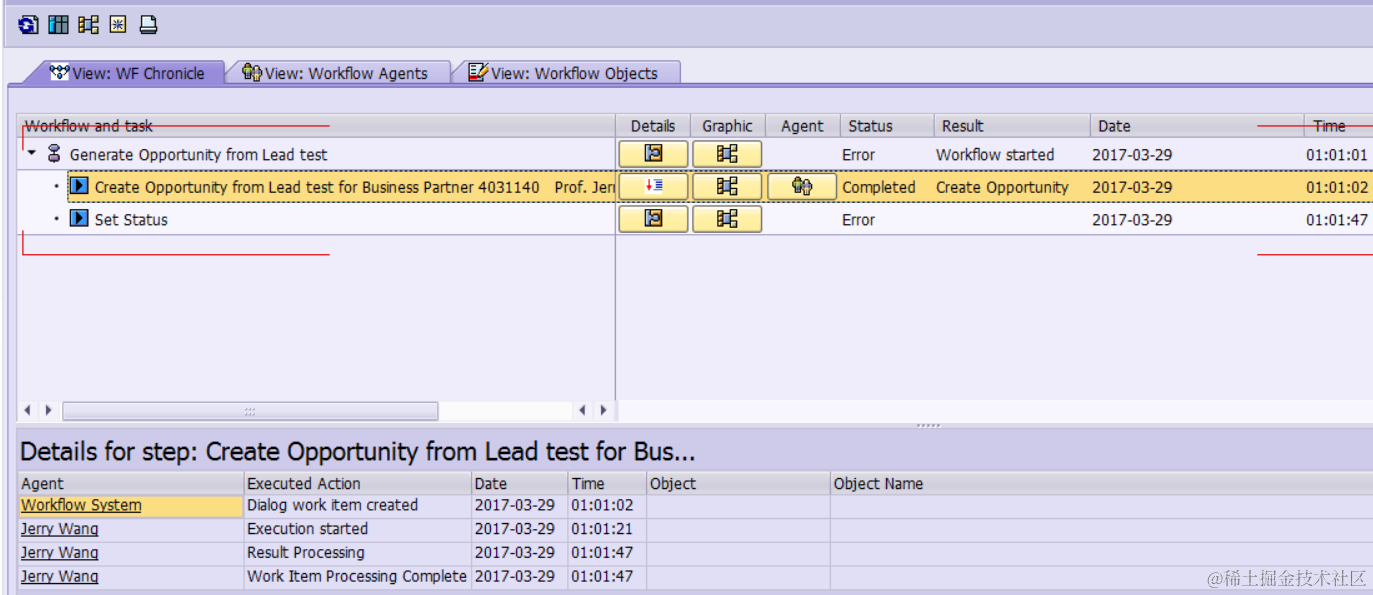
Task: Click the 'Dialog work item created' cell
Action: tap(357, 505)
